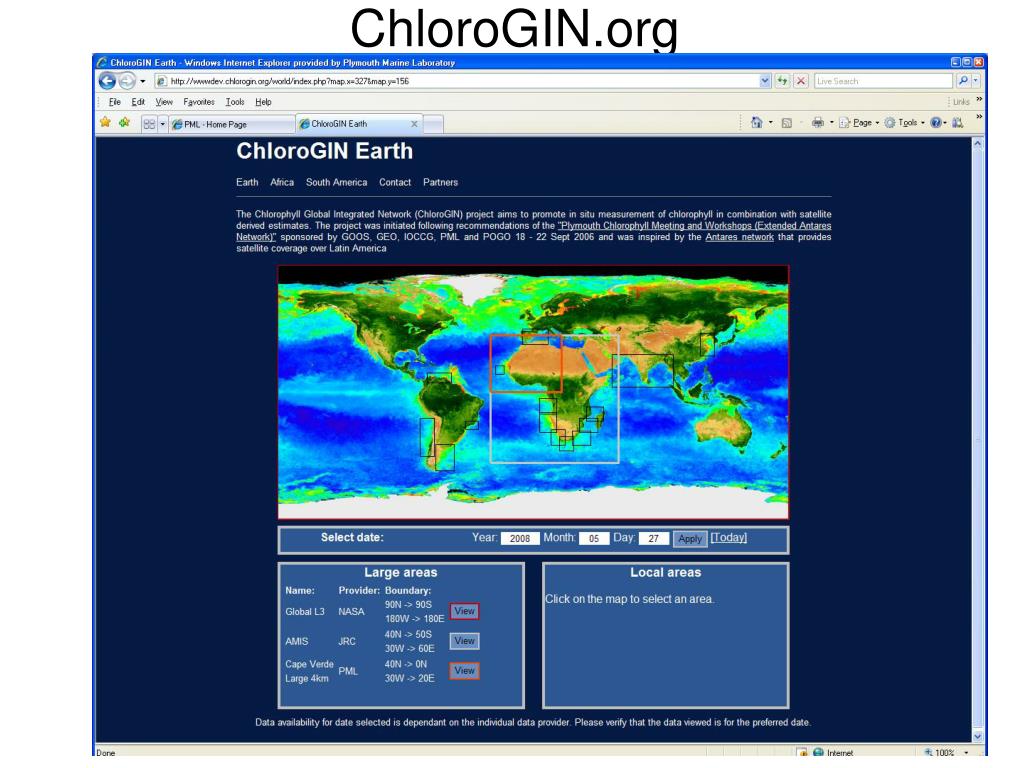1024x768 pixels.
Task: Click the Apply date button
Action: click(690, 539)
